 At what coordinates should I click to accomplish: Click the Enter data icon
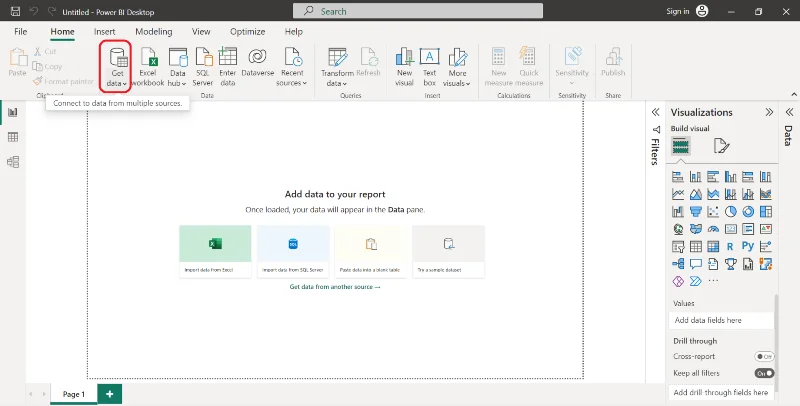[228, 67]
